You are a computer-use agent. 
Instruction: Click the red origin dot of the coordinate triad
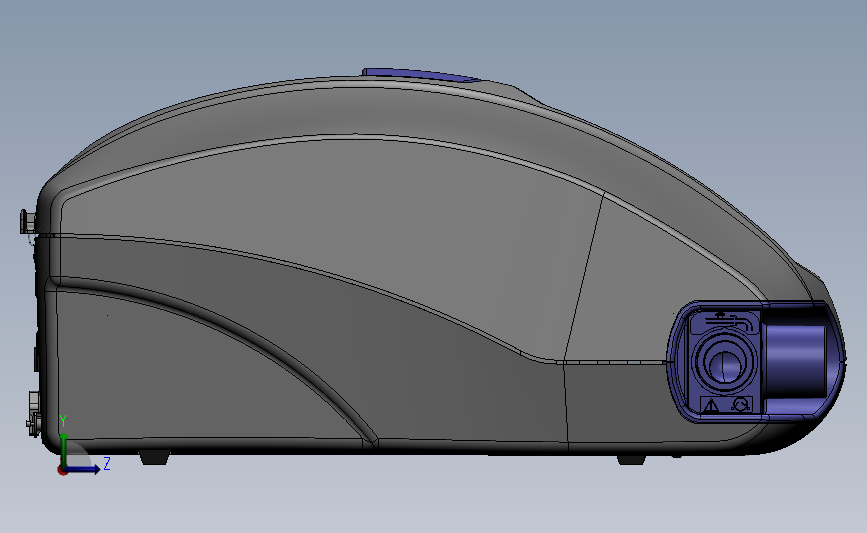point(62,471)
